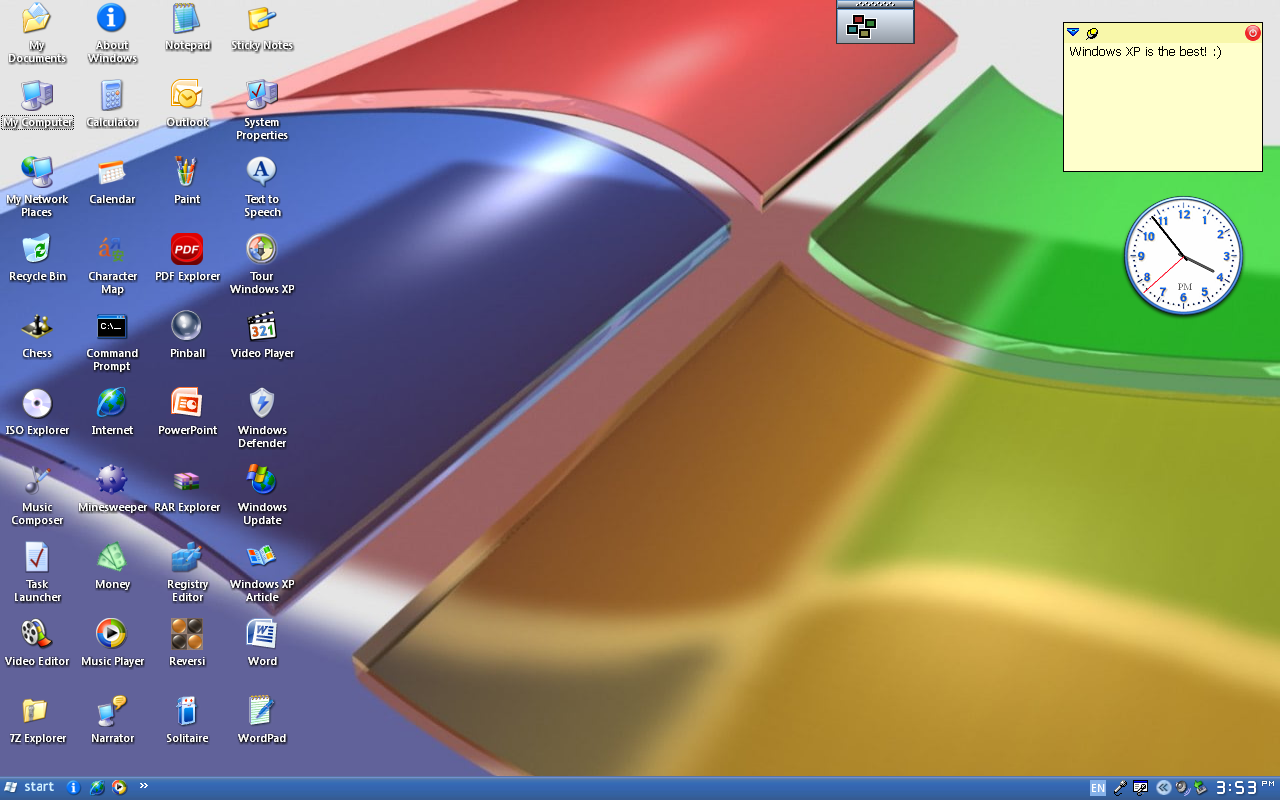The width and height of the screenshot is (1280, 800).
Task: Open the sticky note dropdown arrow menu
Action: click(1073, 33)
